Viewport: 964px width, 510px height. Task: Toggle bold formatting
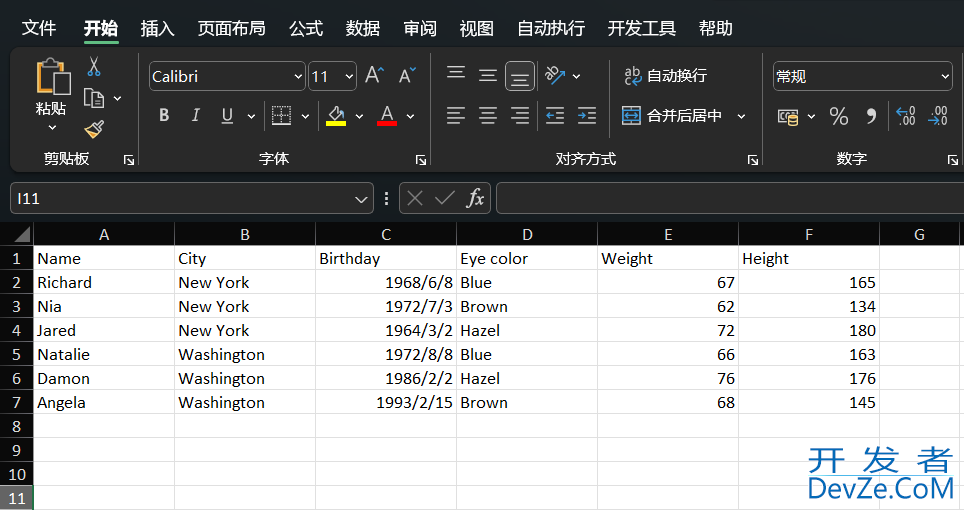tap(164, 116)
